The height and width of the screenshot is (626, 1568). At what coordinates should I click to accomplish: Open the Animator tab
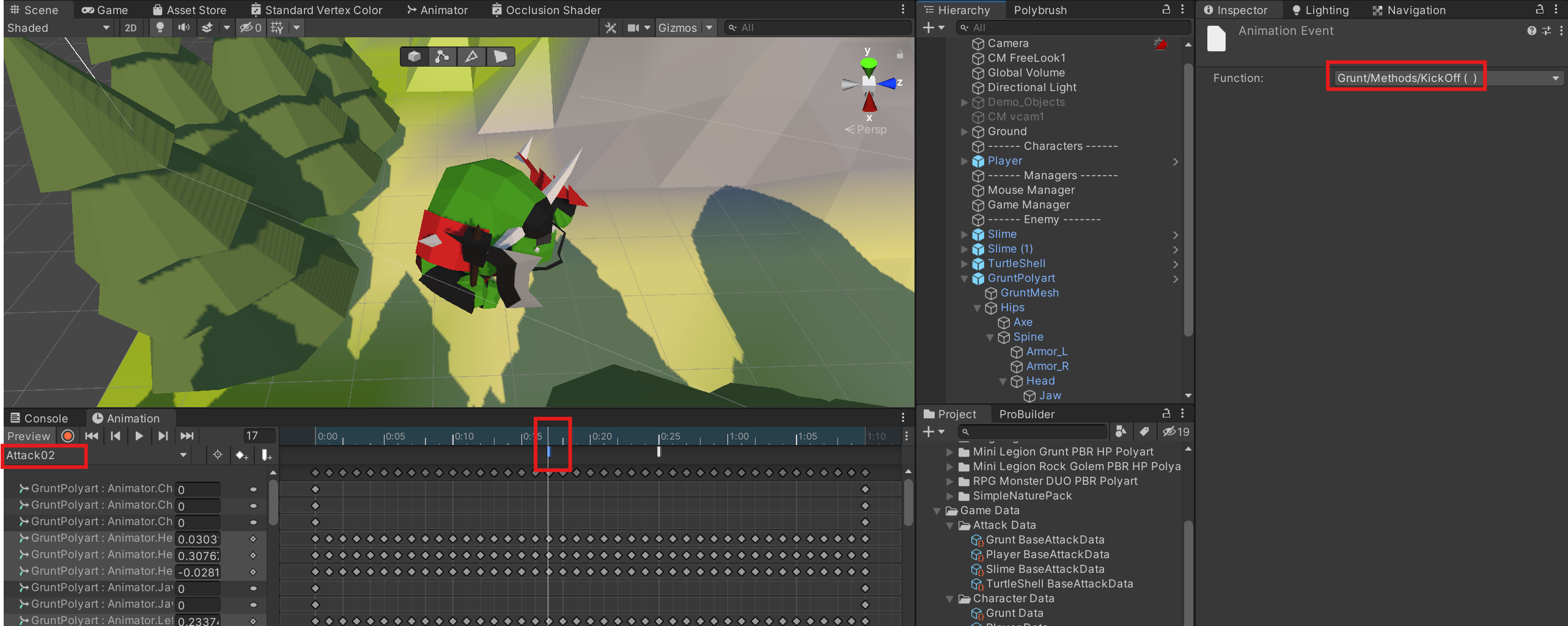tap(437, 10)
